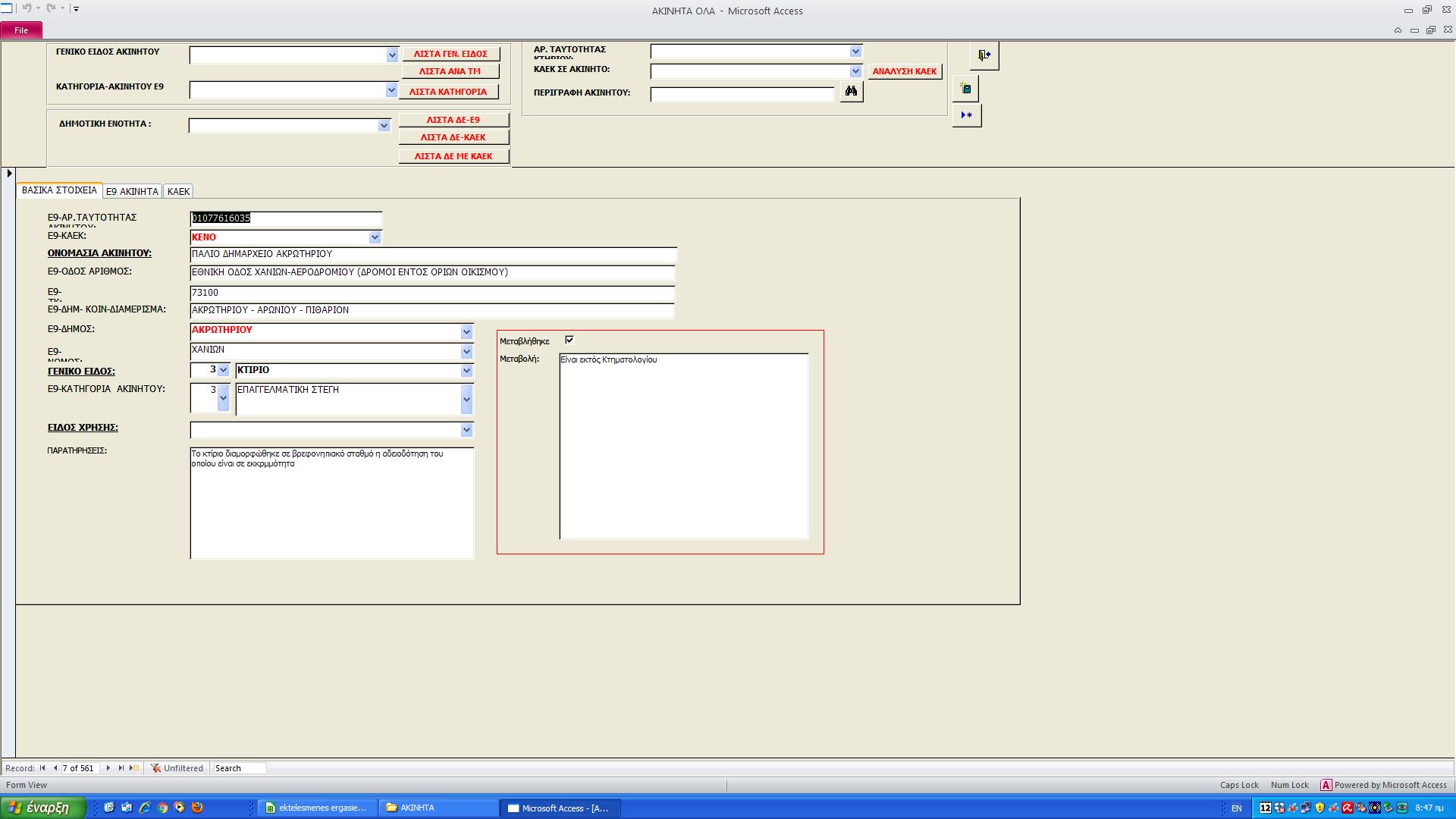Viewport: 1456px width, 819px height.
Task: Click the ΛΙΣΤΑ ΔΕ-Ε9 button
Action: point(453,120)
